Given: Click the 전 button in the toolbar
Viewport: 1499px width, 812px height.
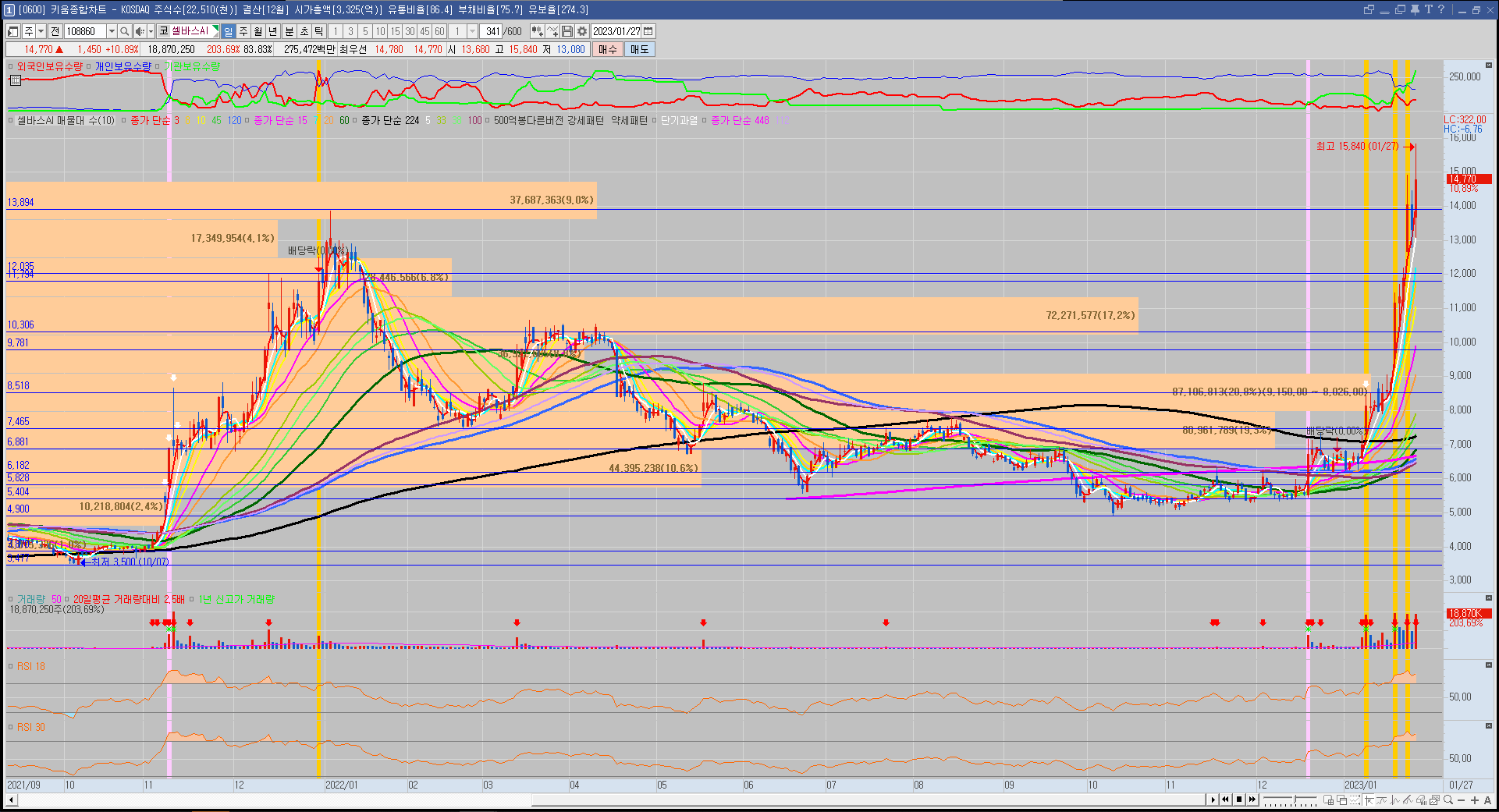Looking at the screenshot, I should [x=55, y=31].
